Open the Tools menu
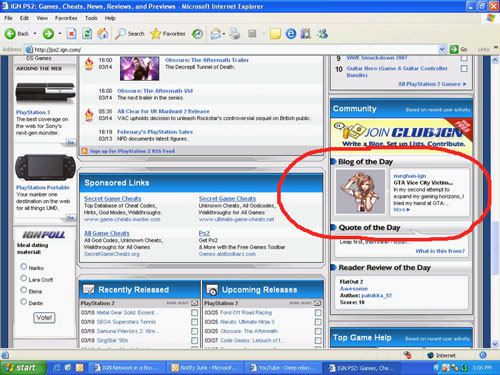 91,18
